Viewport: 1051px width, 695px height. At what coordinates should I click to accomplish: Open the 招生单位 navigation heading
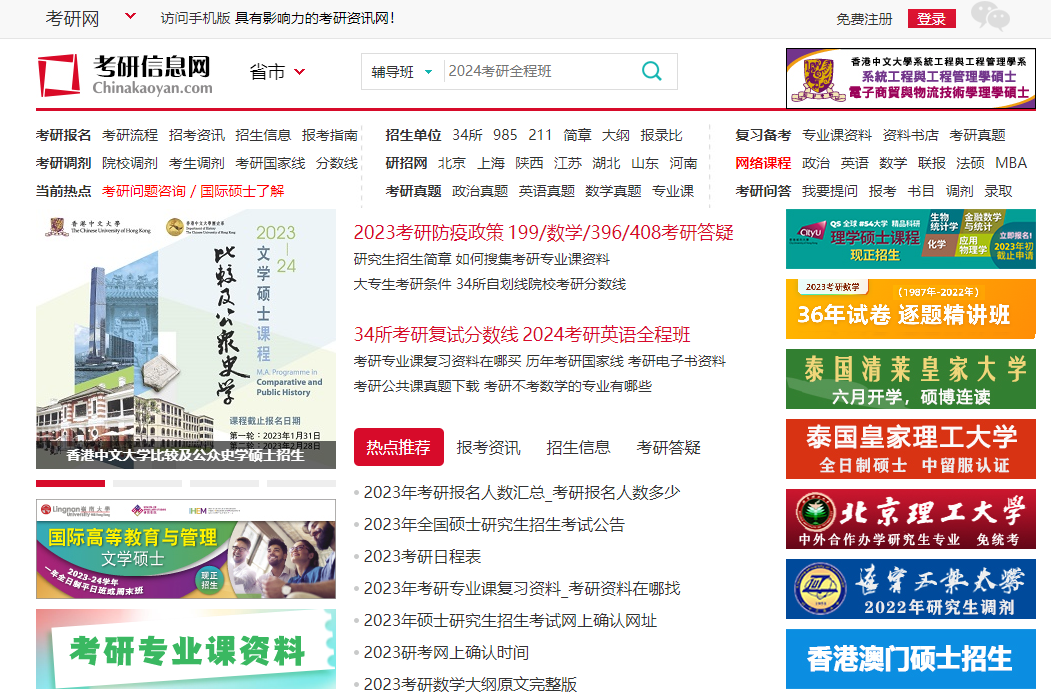413,135
